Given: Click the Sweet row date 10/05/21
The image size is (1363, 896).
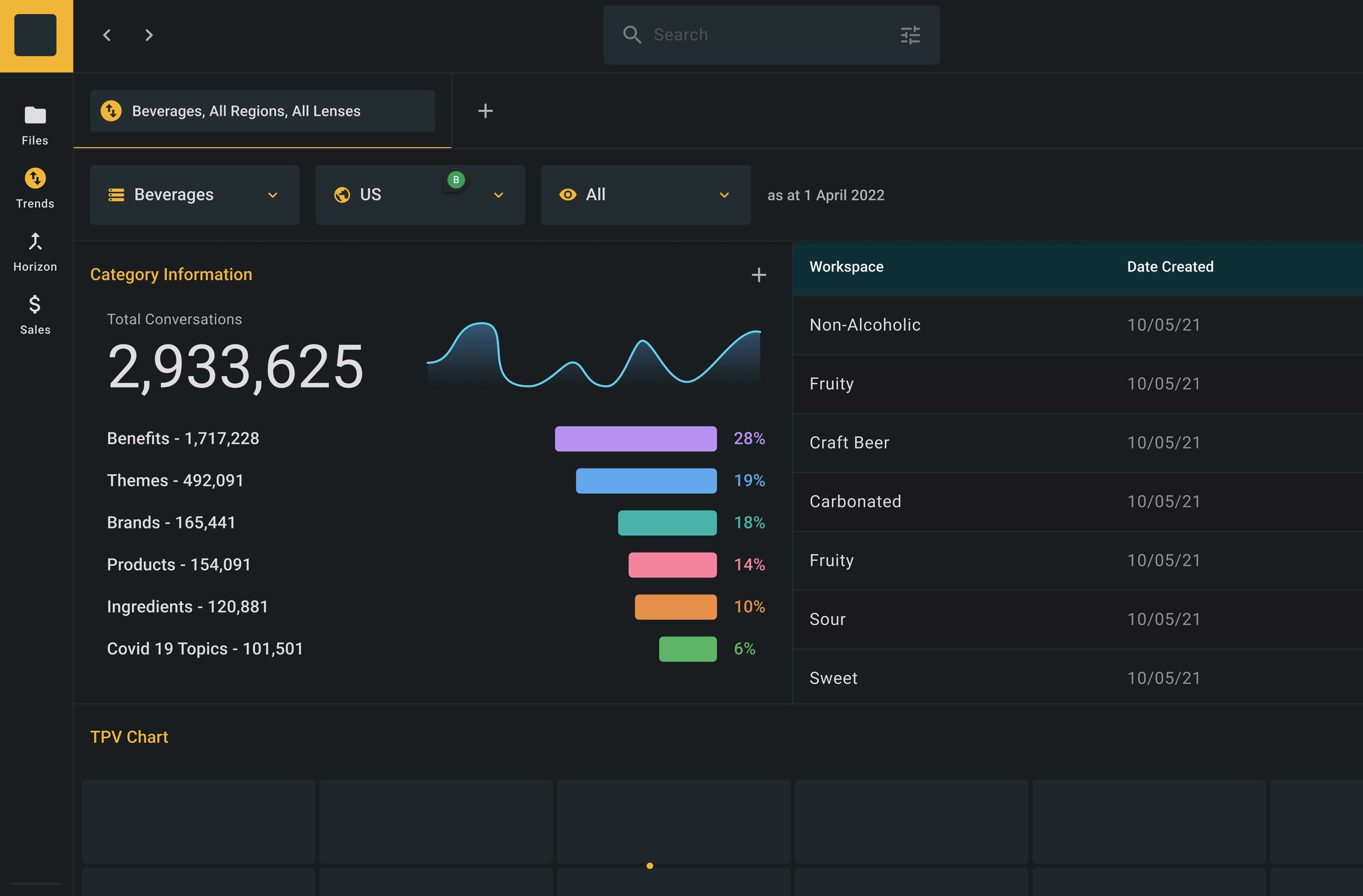Looking at the screenshot, I should (1163, 679).
